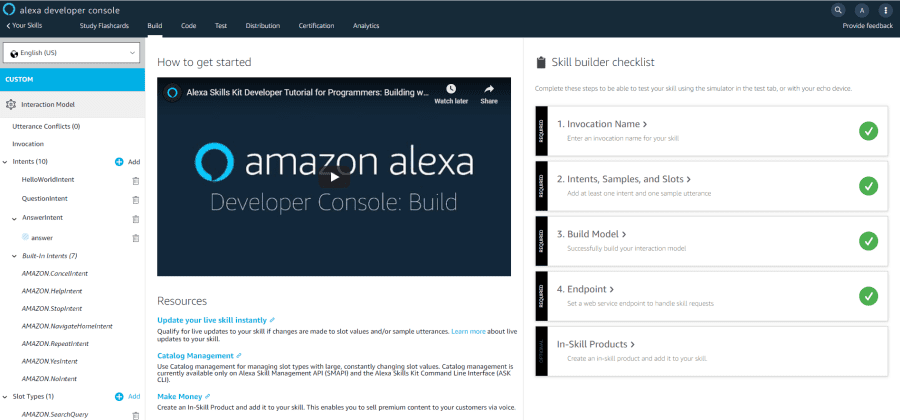Click the plus icon to add slot type
The image size is (900, 420).
tap(119, 396)
